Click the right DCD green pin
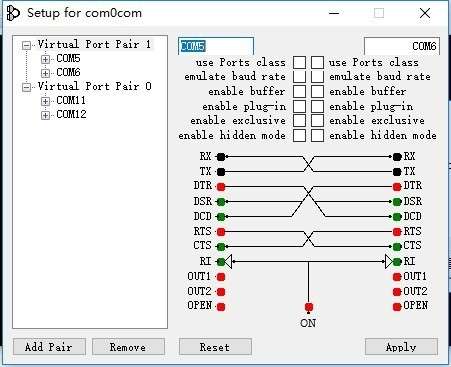 point(397,217)
